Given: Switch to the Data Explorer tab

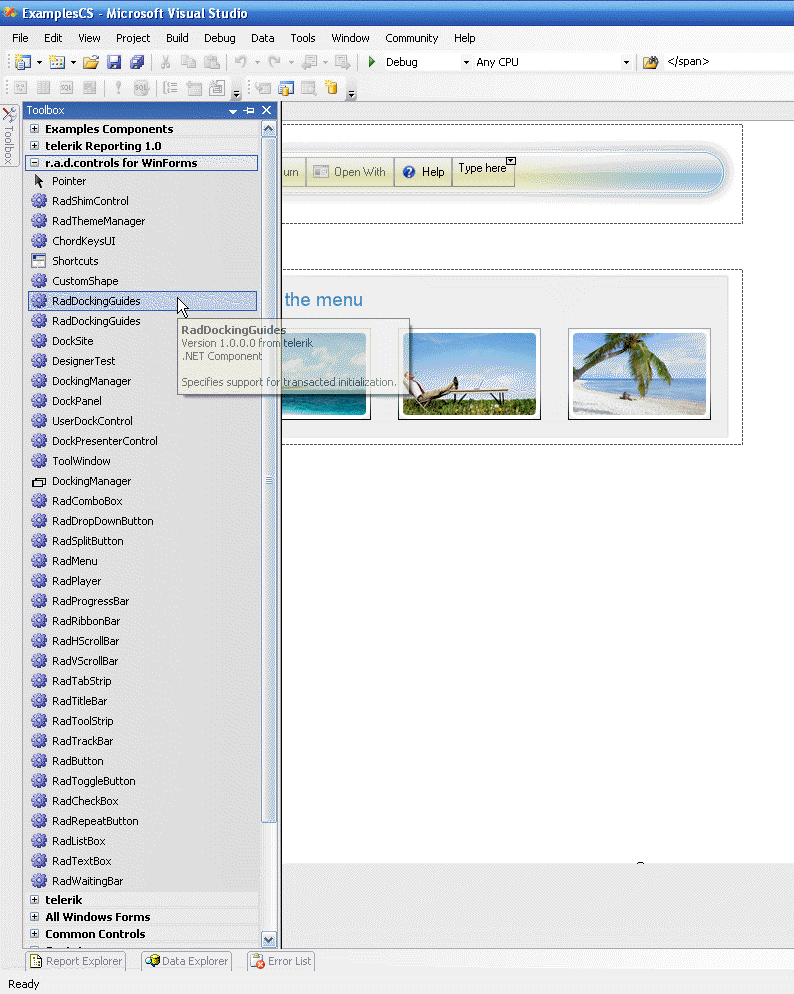Looking at the screenshot, I should point(186,961).
